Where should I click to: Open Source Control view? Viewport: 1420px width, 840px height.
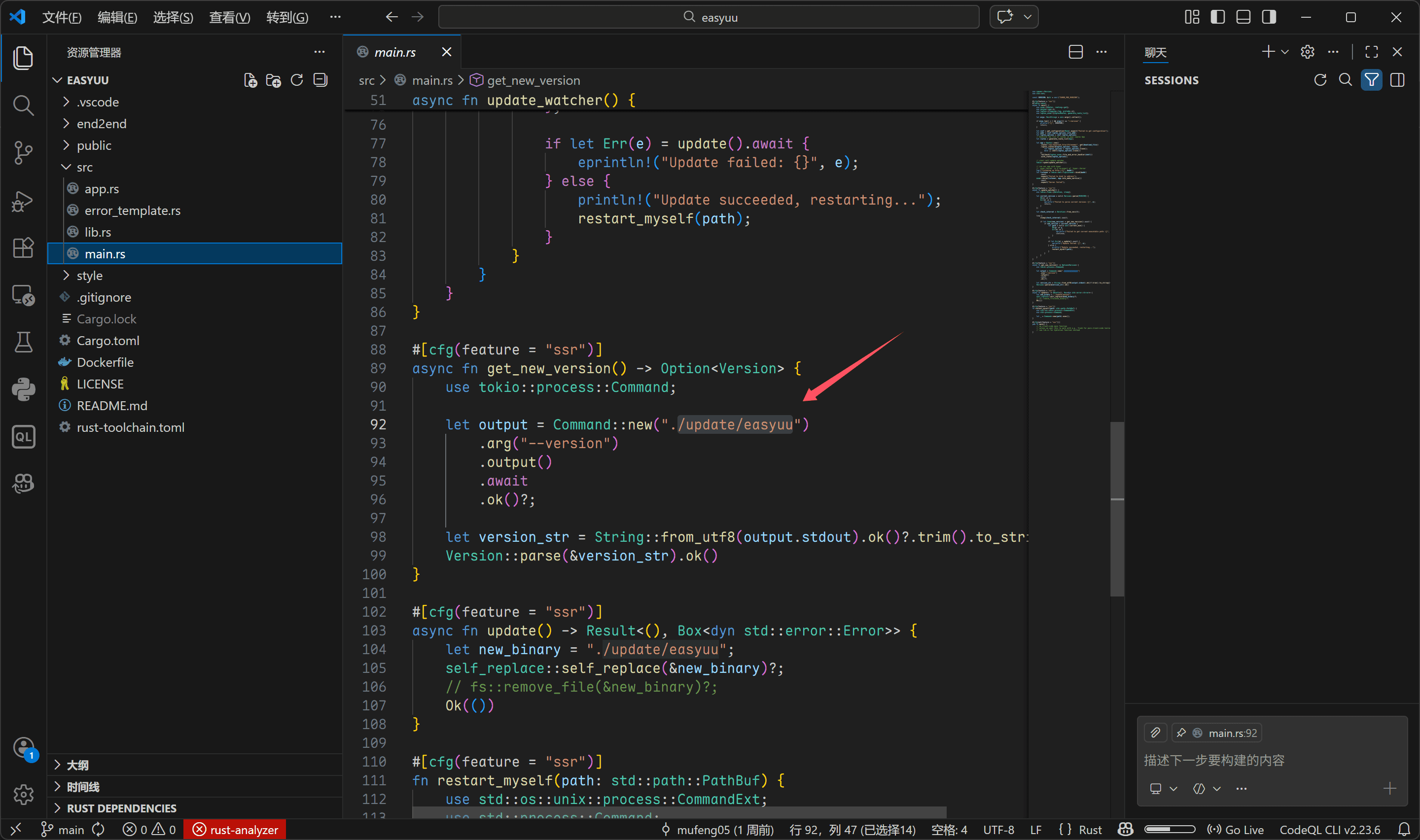pyautogui.click(x=23, y=153)
